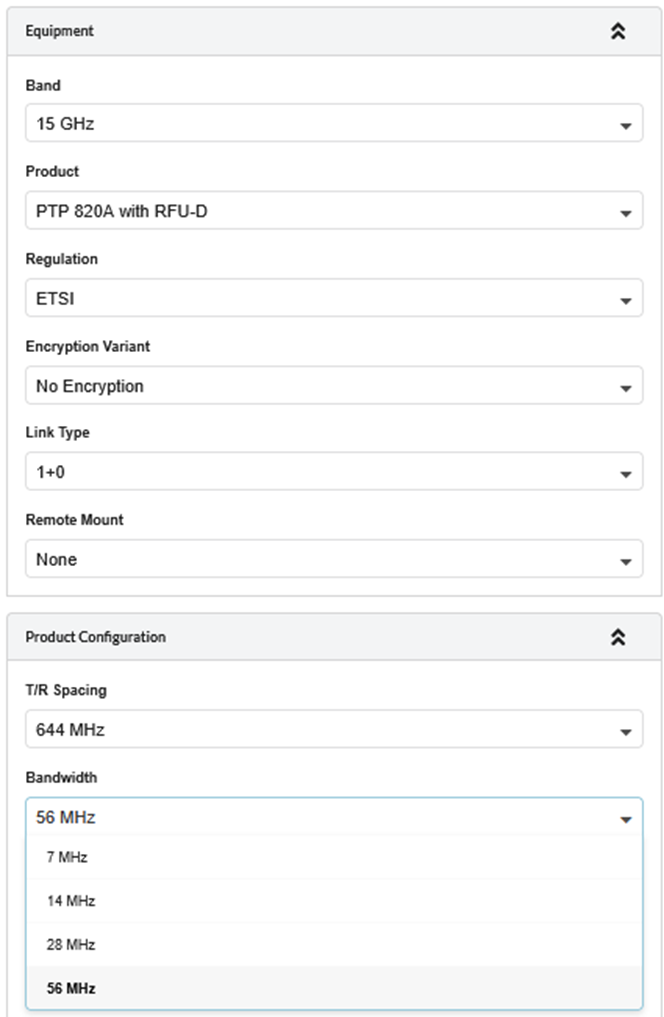Open Product dropdown showing PTP 820A
The height and width of the screenshot is (1017, 664).
320,212
